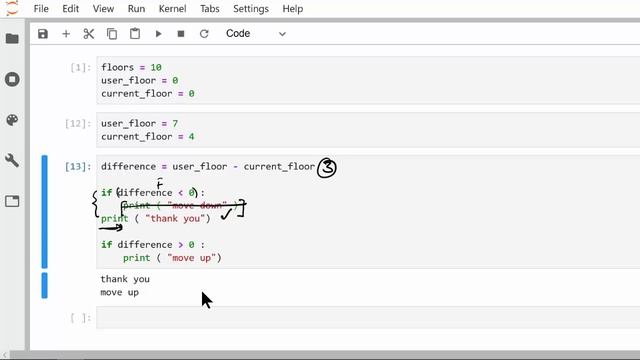Screen dimensions: 640x360
Task: Open the Commands palette sidebar icon
Action: coord(12,120)
